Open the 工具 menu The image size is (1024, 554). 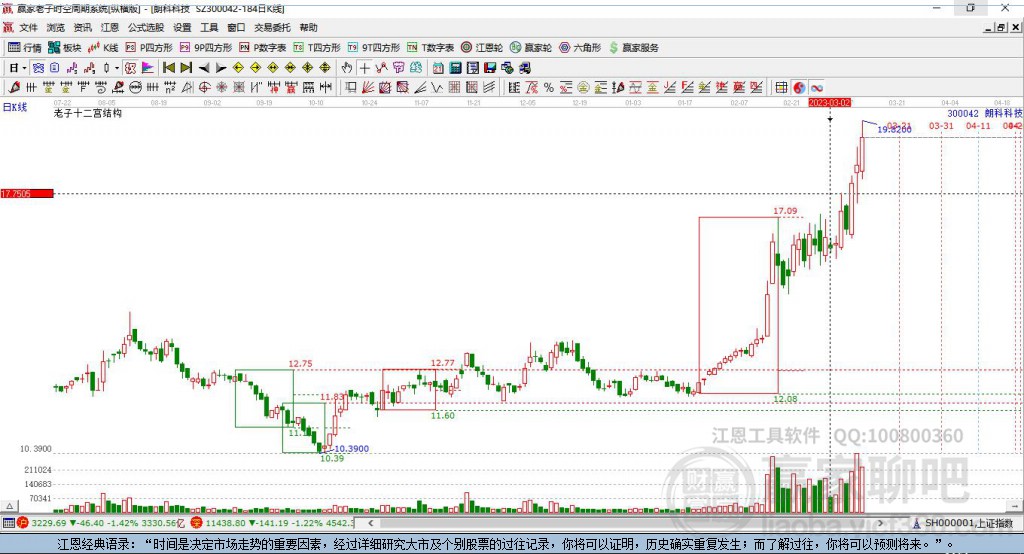[209, 27]
